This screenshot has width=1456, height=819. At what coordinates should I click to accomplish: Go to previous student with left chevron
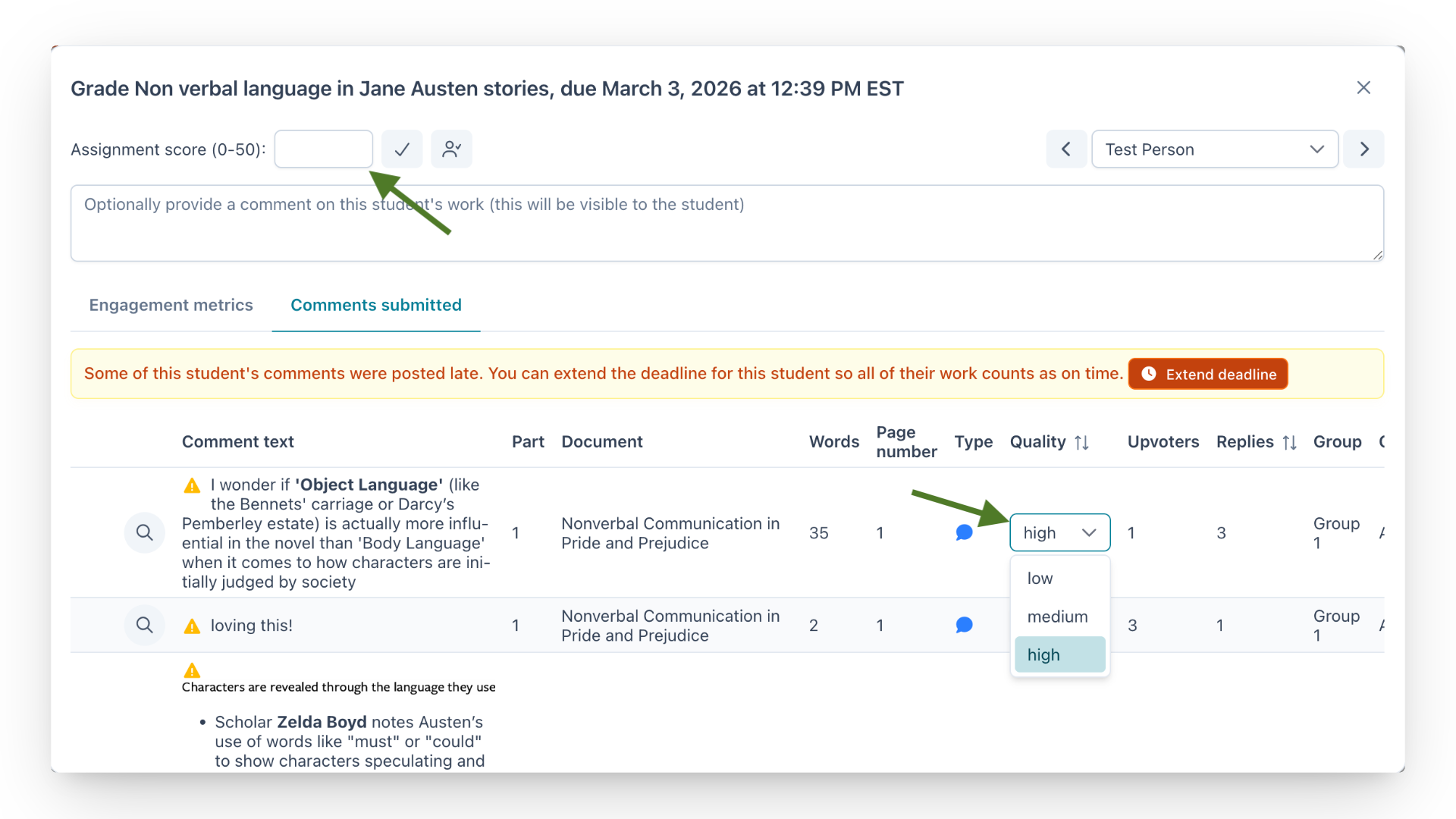[x=1066, y=149]
